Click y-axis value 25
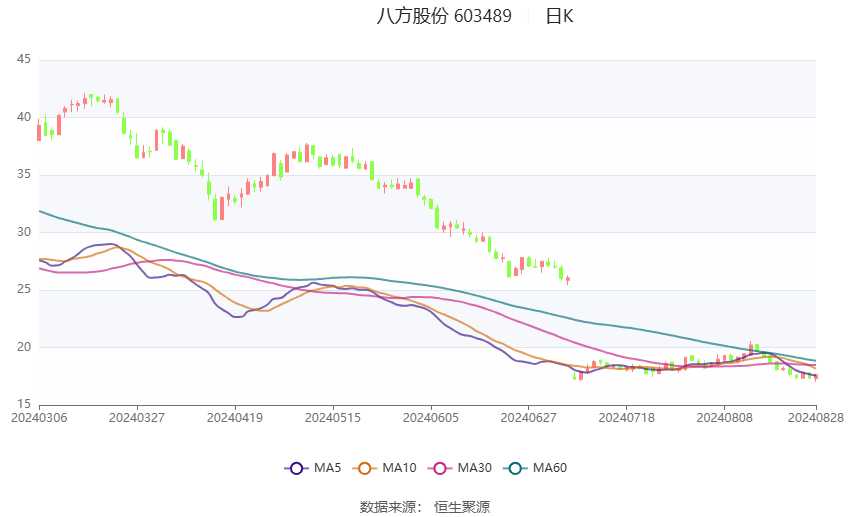This screenshot has width=850, height=517. tap(24, 289)
